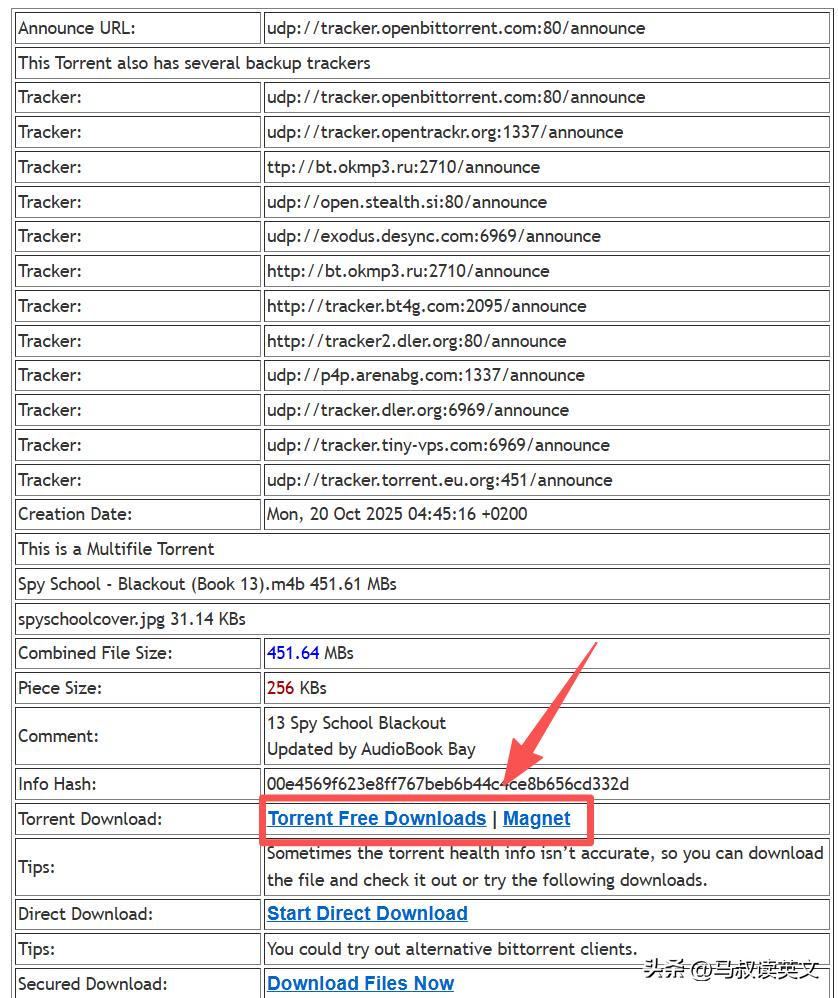Click Start Direct Download
The width and height of the screenshot is (838, 998).
pos(367,913)
